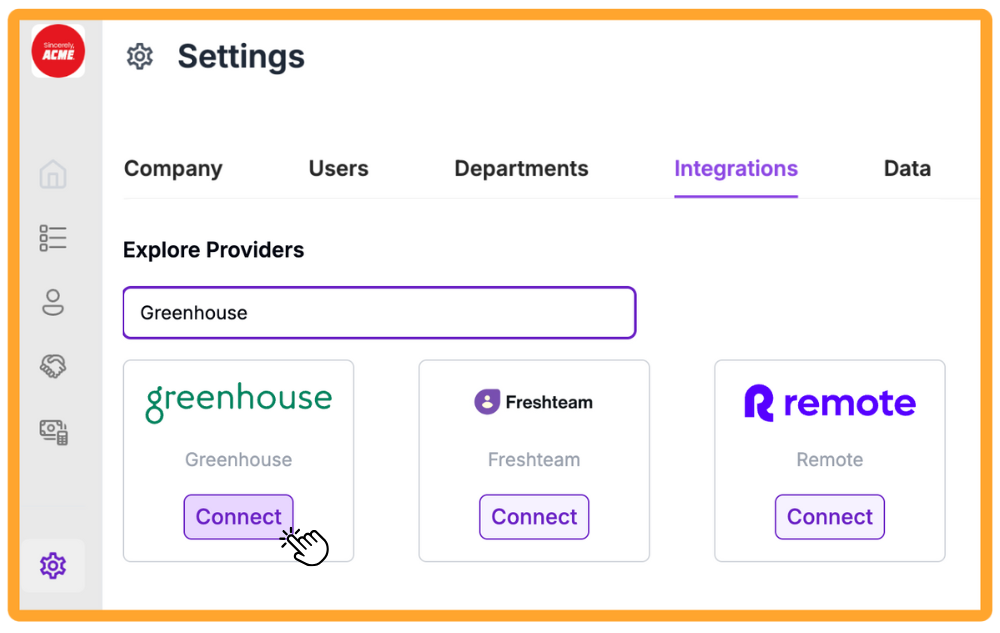Open the Departments tab
The height and width of the screenshot is (633, 1000).
coord(521,168)
